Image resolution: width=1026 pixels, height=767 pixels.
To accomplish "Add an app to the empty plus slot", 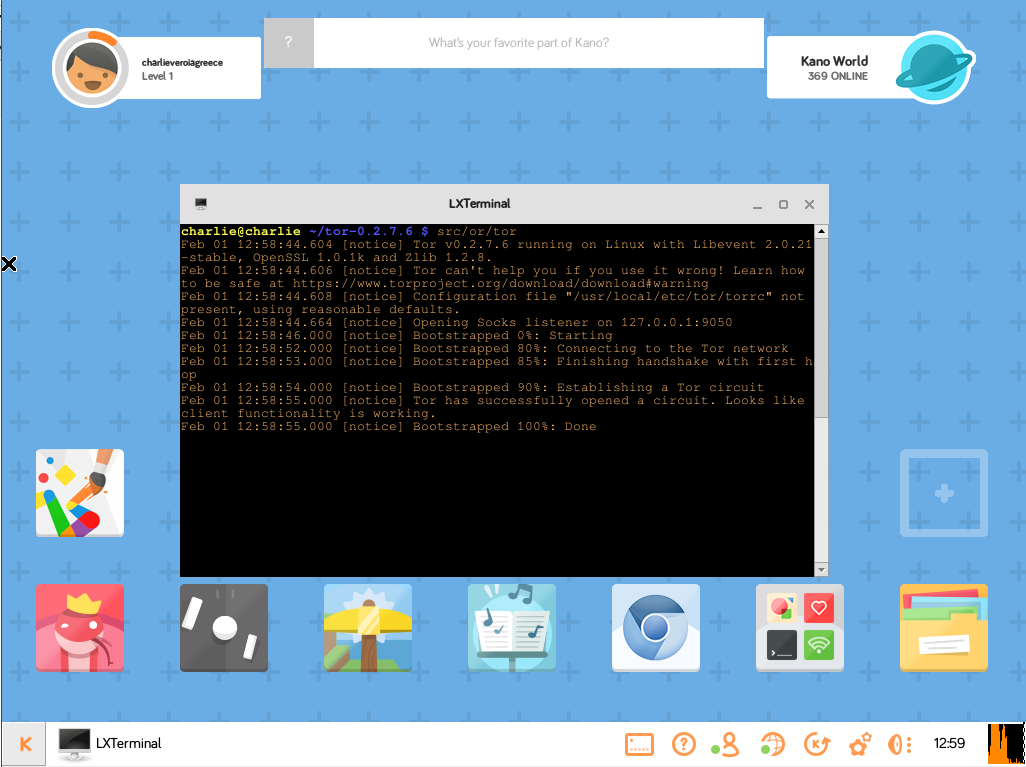I will (944, 493).
